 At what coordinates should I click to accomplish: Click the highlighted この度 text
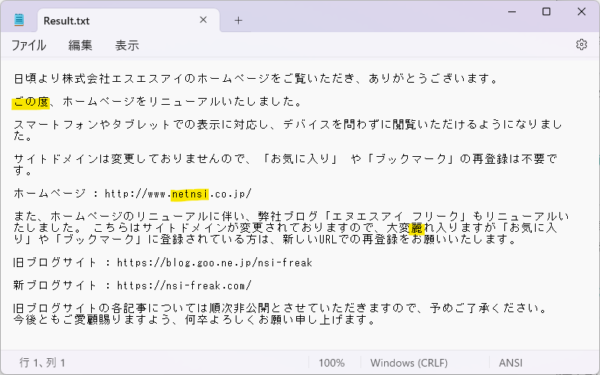31,102
